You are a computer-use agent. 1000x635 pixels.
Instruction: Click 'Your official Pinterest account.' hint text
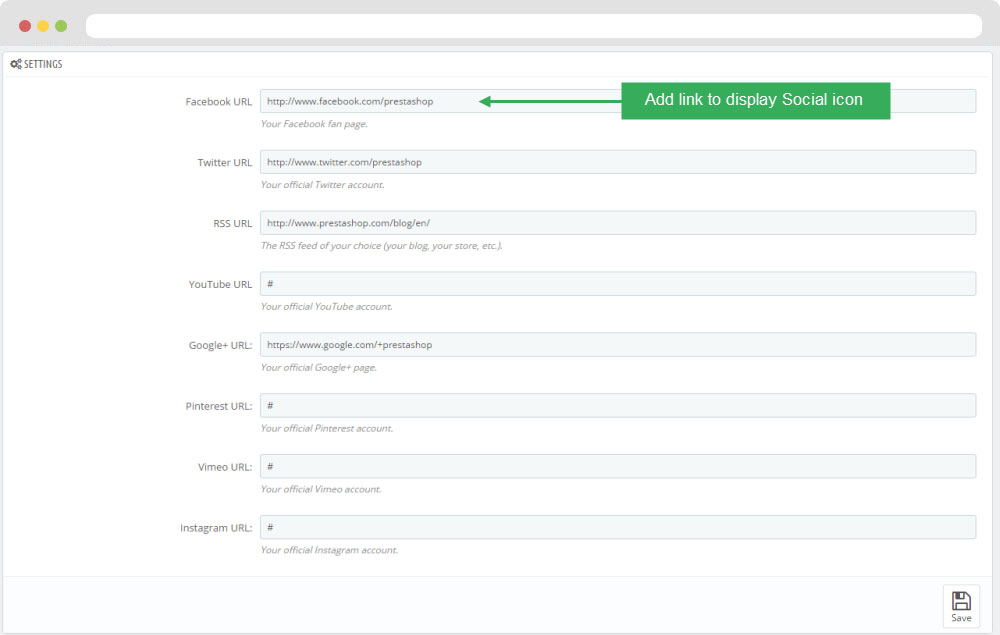[327, 428]
